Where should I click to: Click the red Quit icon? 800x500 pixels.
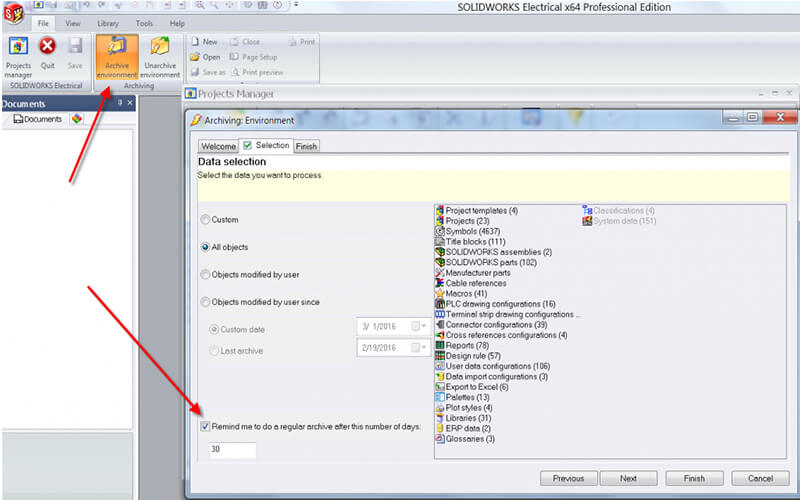47,47
